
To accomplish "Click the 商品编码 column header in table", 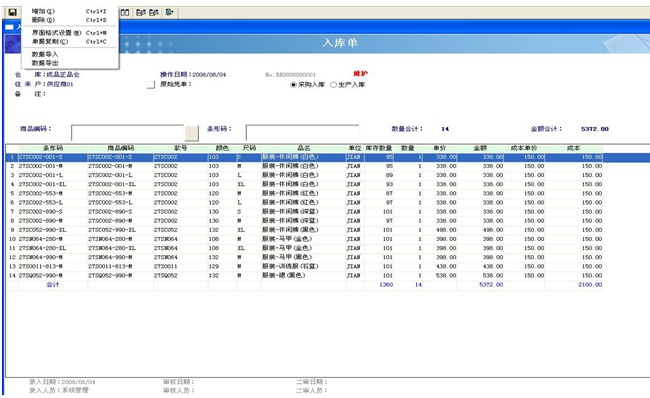I will (x=121, y=148).
